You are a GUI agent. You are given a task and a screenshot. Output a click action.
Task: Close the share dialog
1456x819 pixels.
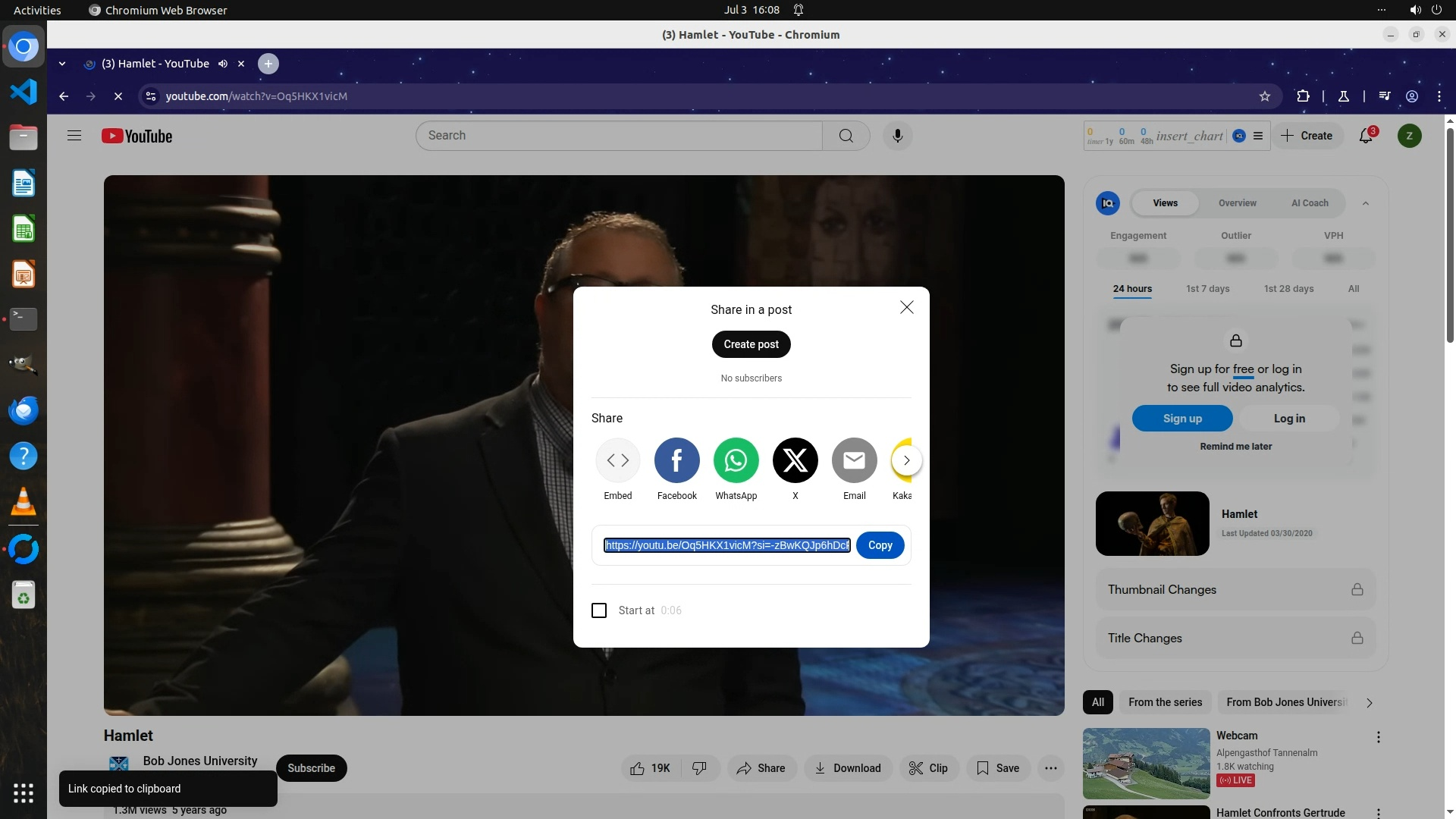click(x=906, y=307)
